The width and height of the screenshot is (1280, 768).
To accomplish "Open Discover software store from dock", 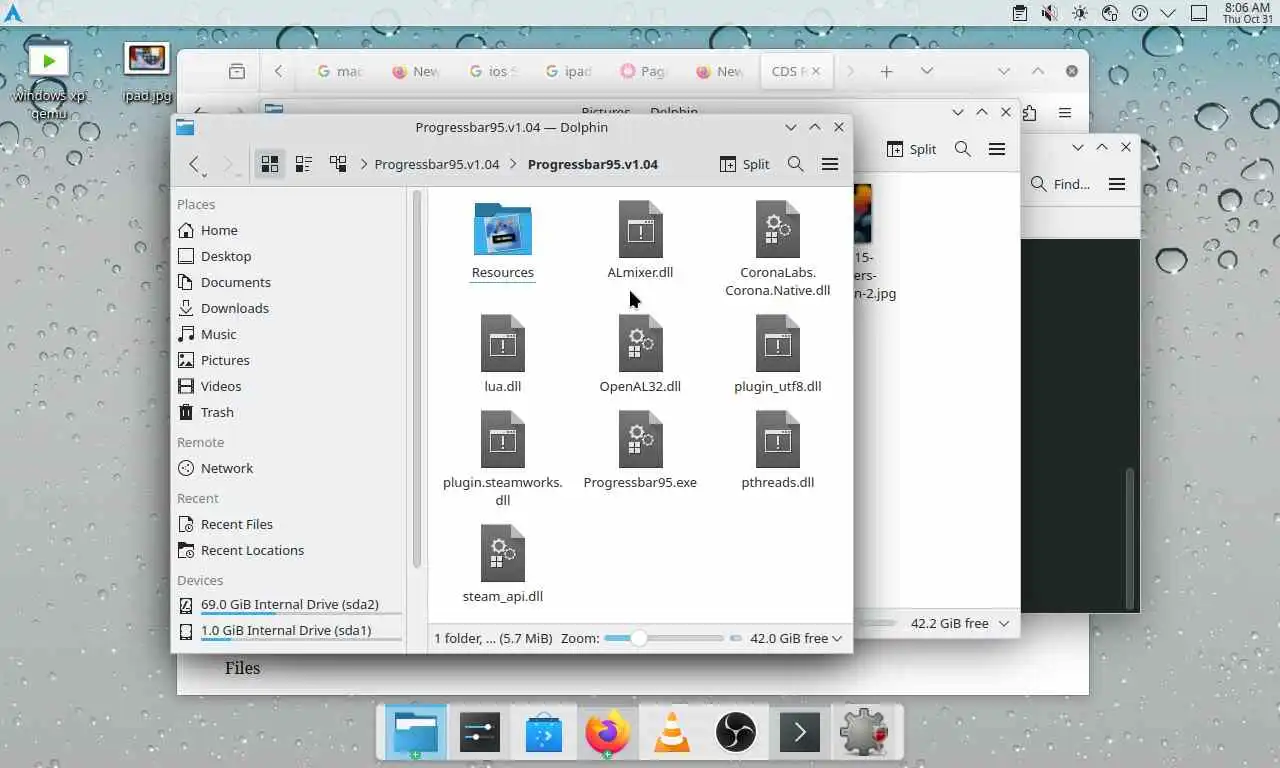I will 544,733.
